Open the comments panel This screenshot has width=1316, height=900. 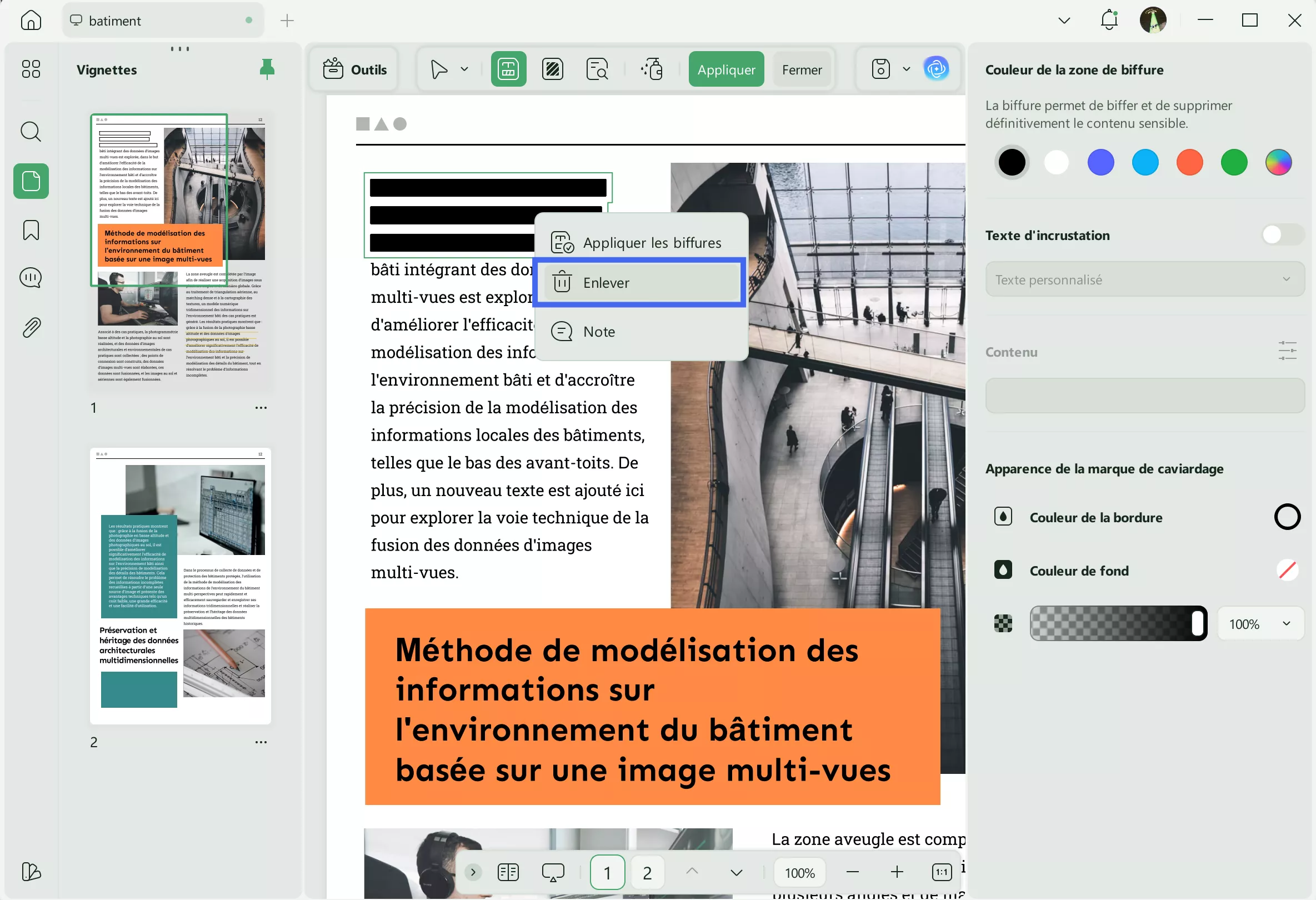click(x=31, y=278)
